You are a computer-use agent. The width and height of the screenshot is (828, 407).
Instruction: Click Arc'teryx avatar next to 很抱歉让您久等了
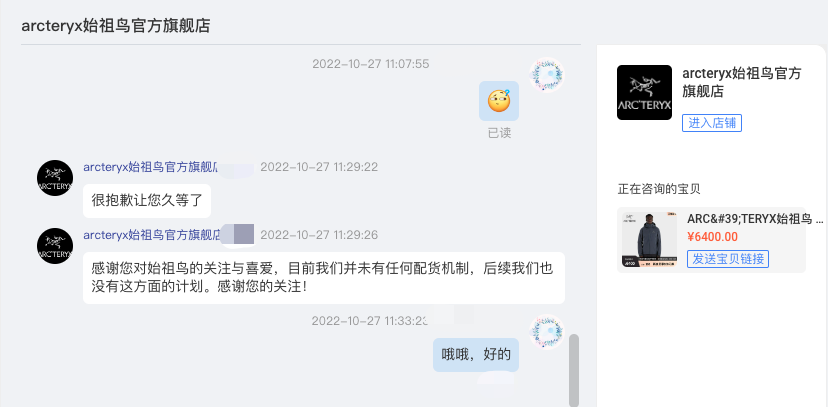coord(55,178)
